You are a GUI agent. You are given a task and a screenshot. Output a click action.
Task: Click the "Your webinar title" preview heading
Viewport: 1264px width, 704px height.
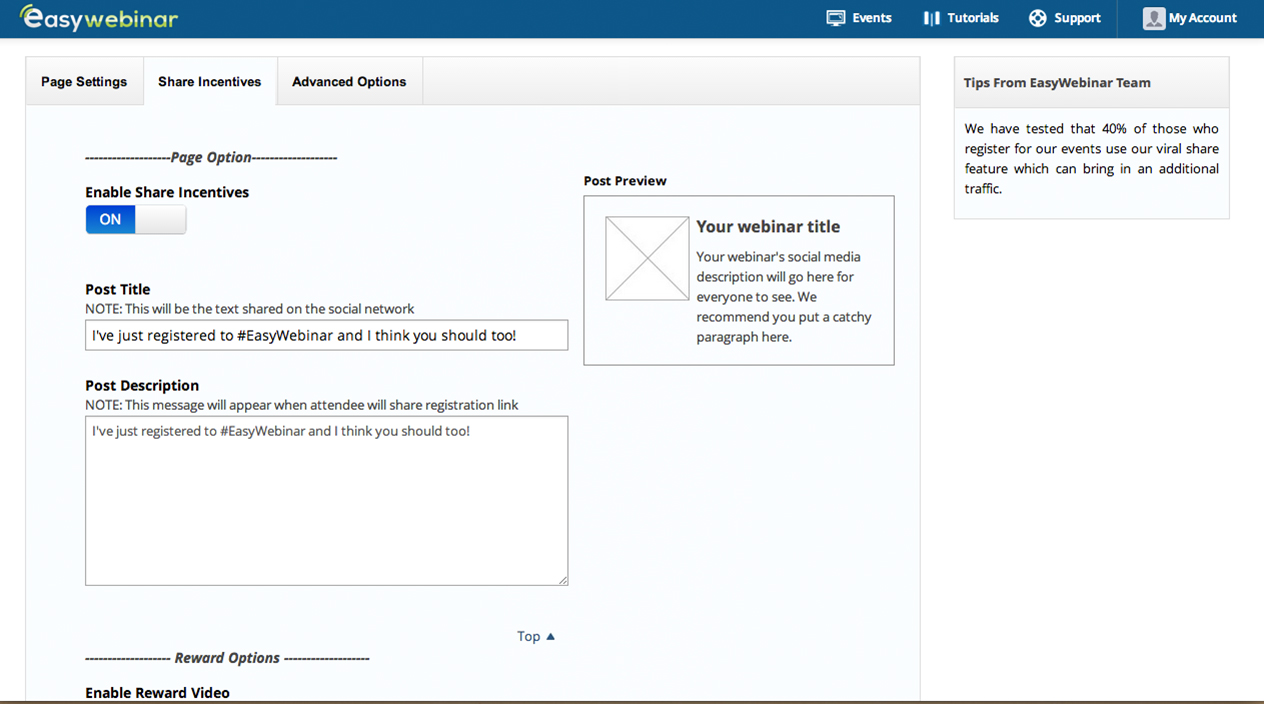(768, 227)
